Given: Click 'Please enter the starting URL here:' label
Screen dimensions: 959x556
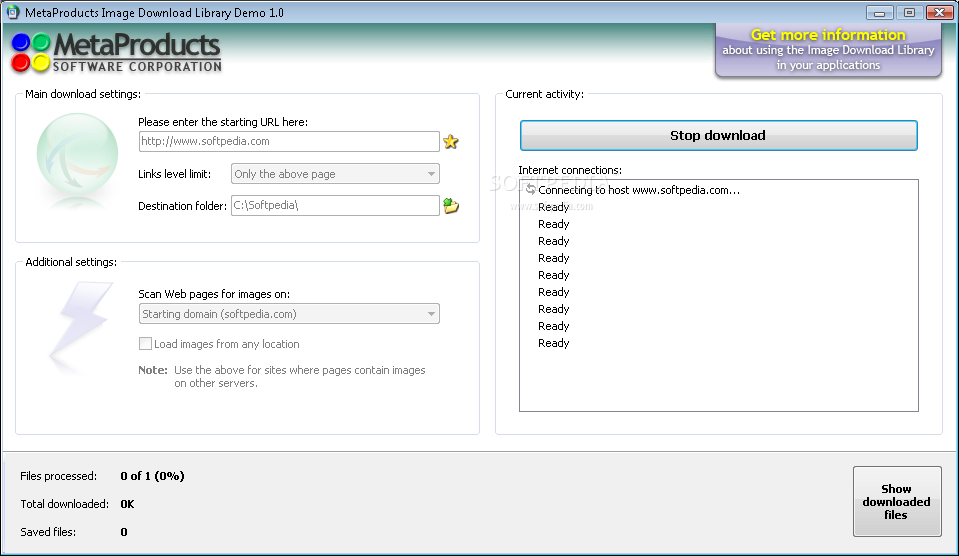Looking at the screenshot, I should click(x=223, y=122).
